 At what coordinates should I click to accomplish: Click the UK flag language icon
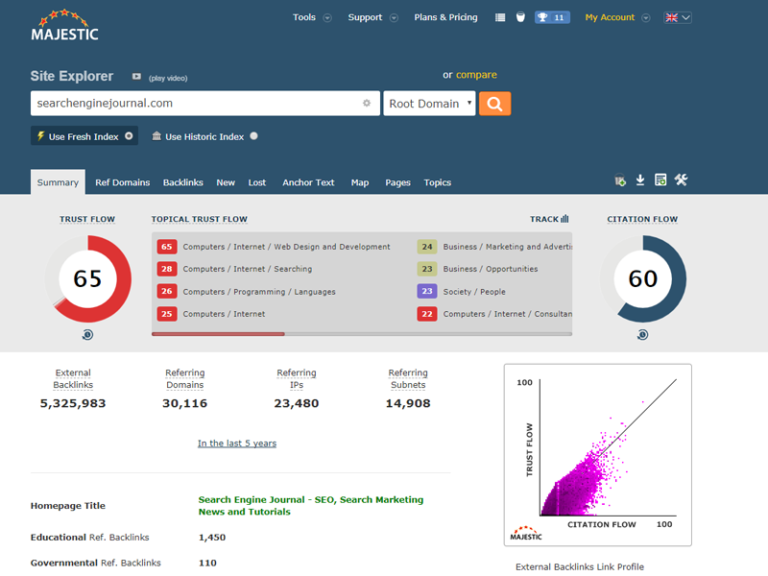click(x=671, y=18)
